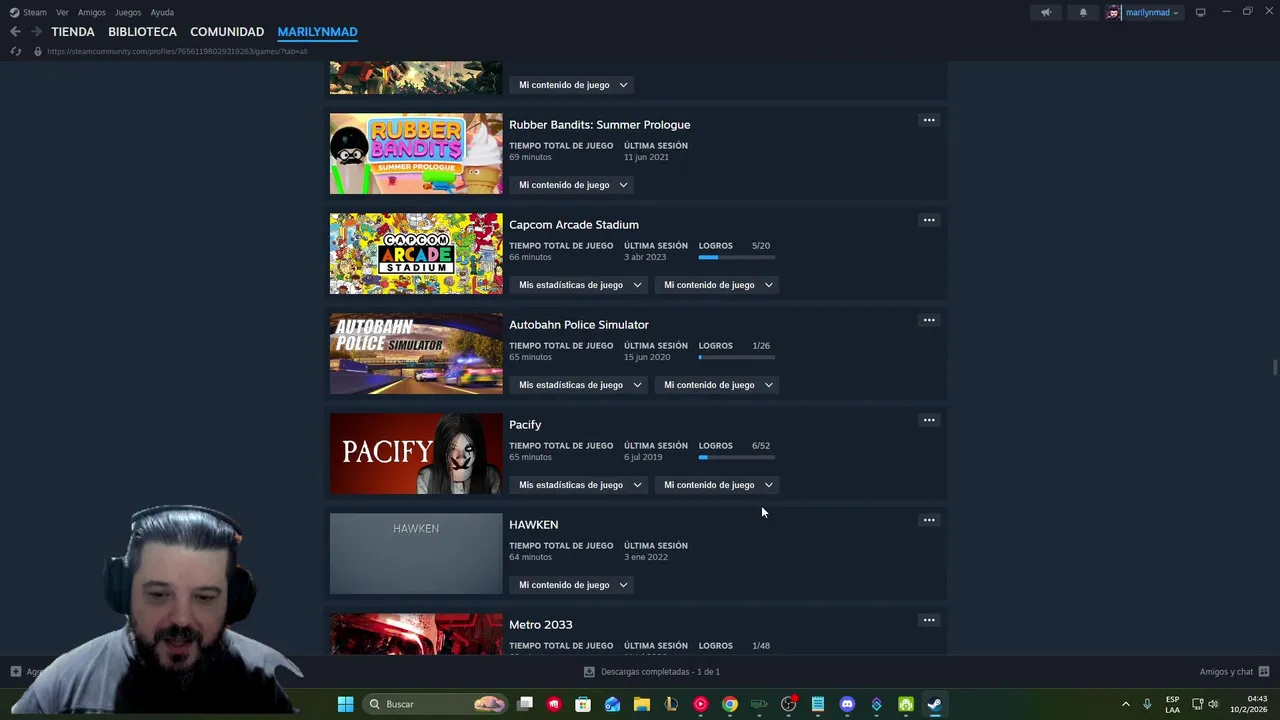Click the page vertical scrollbar thumb
This screenshot has height=720, width=1280.
click(x=1275, y=367)
